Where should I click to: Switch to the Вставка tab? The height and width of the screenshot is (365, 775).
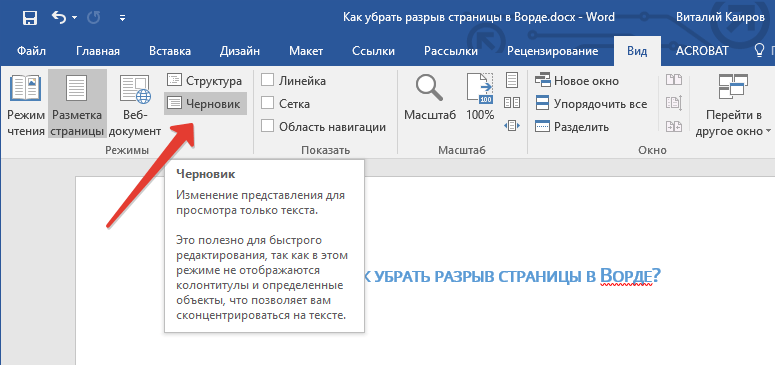[170, 51]
